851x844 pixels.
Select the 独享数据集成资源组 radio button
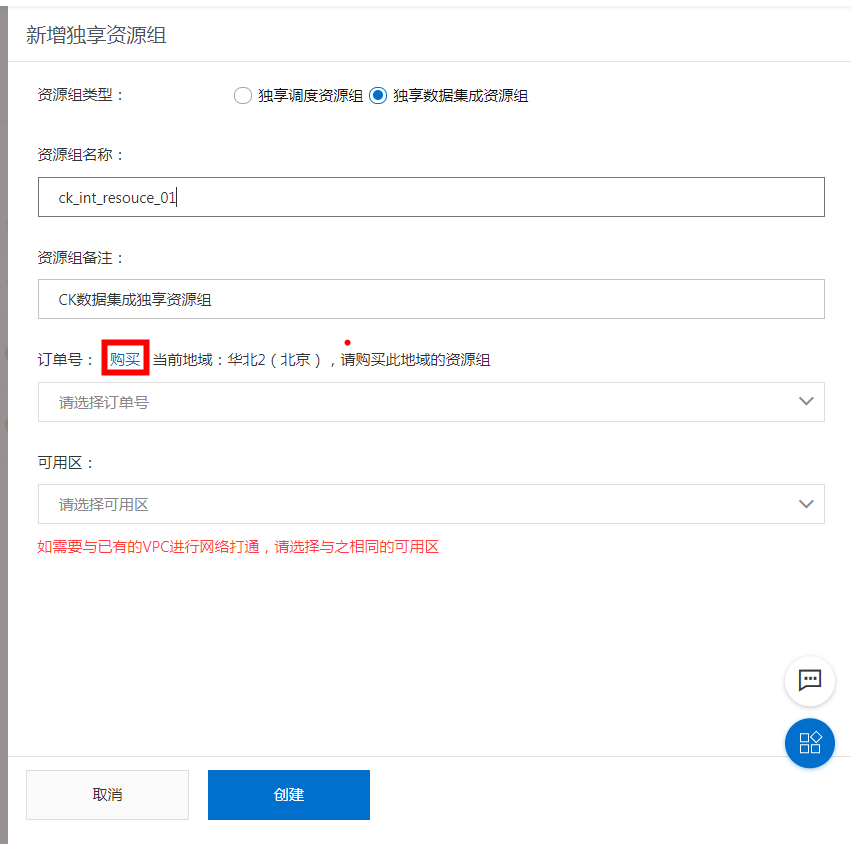point(378,96)
